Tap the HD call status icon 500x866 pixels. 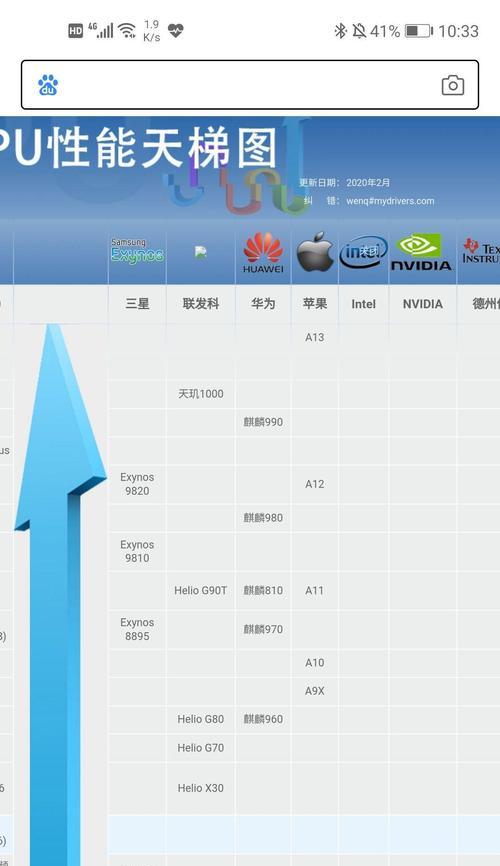pyautogui.click(x=76, y=31)
